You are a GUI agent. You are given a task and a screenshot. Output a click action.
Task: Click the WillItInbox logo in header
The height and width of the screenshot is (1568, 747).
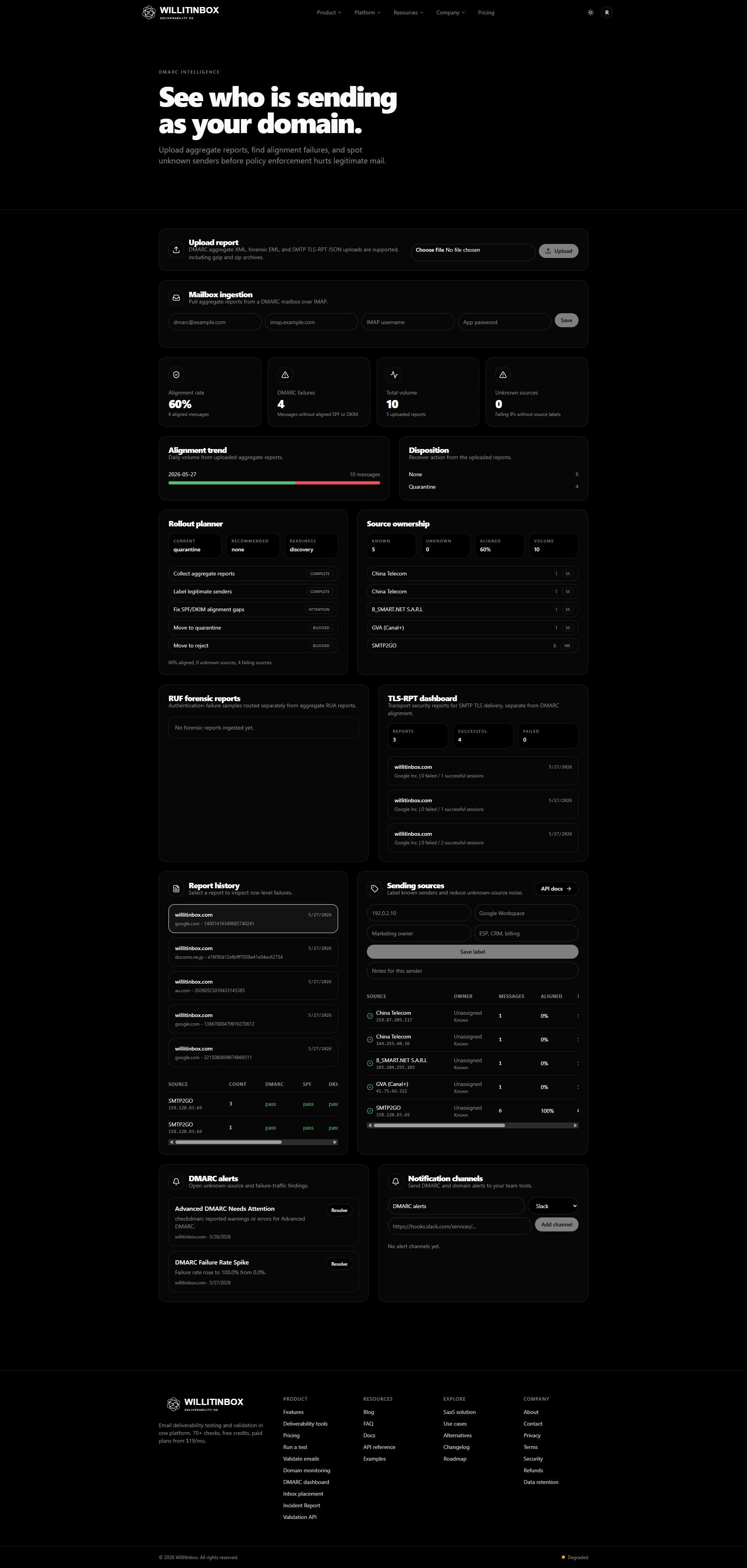(x=180, y=12)
